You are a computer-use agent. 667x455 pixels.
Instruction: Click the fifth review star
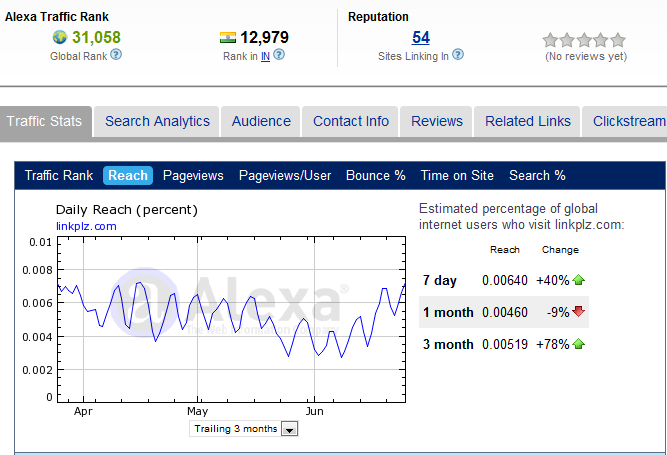[618, 40]
